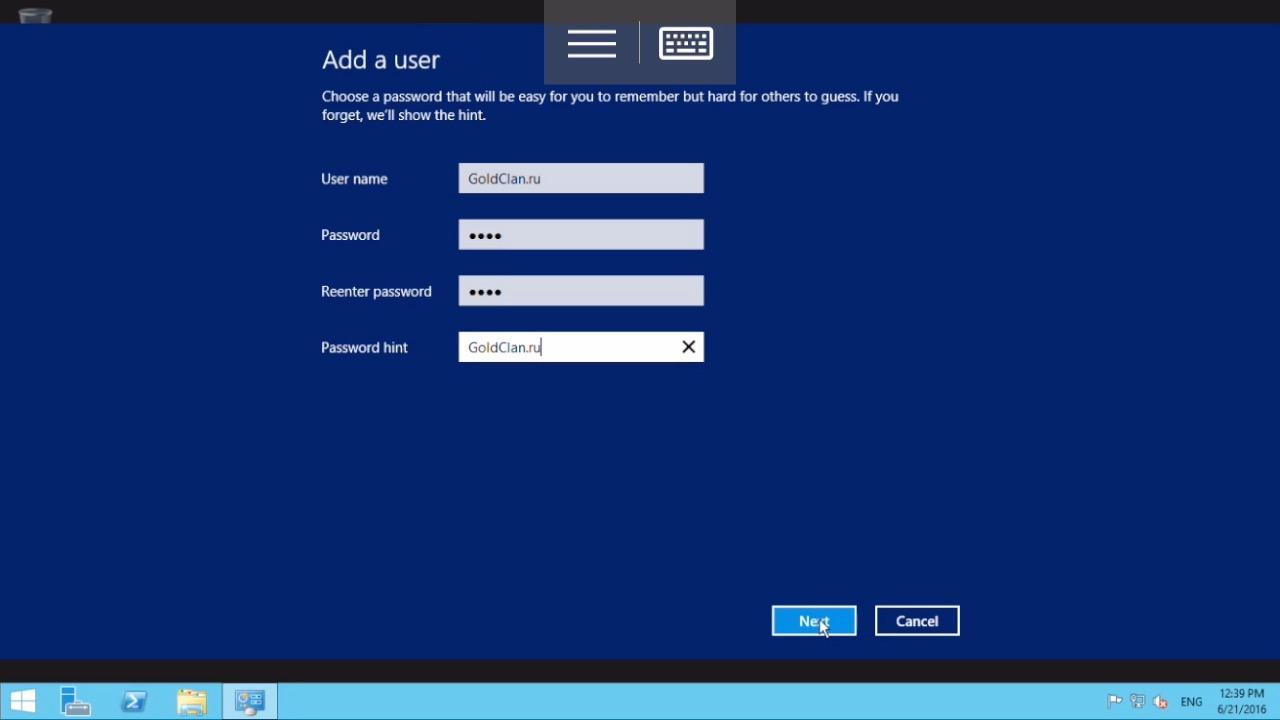Open Windows PowerShell from taskbar
Screen dimensions: 1280x720
pos(134,702)
